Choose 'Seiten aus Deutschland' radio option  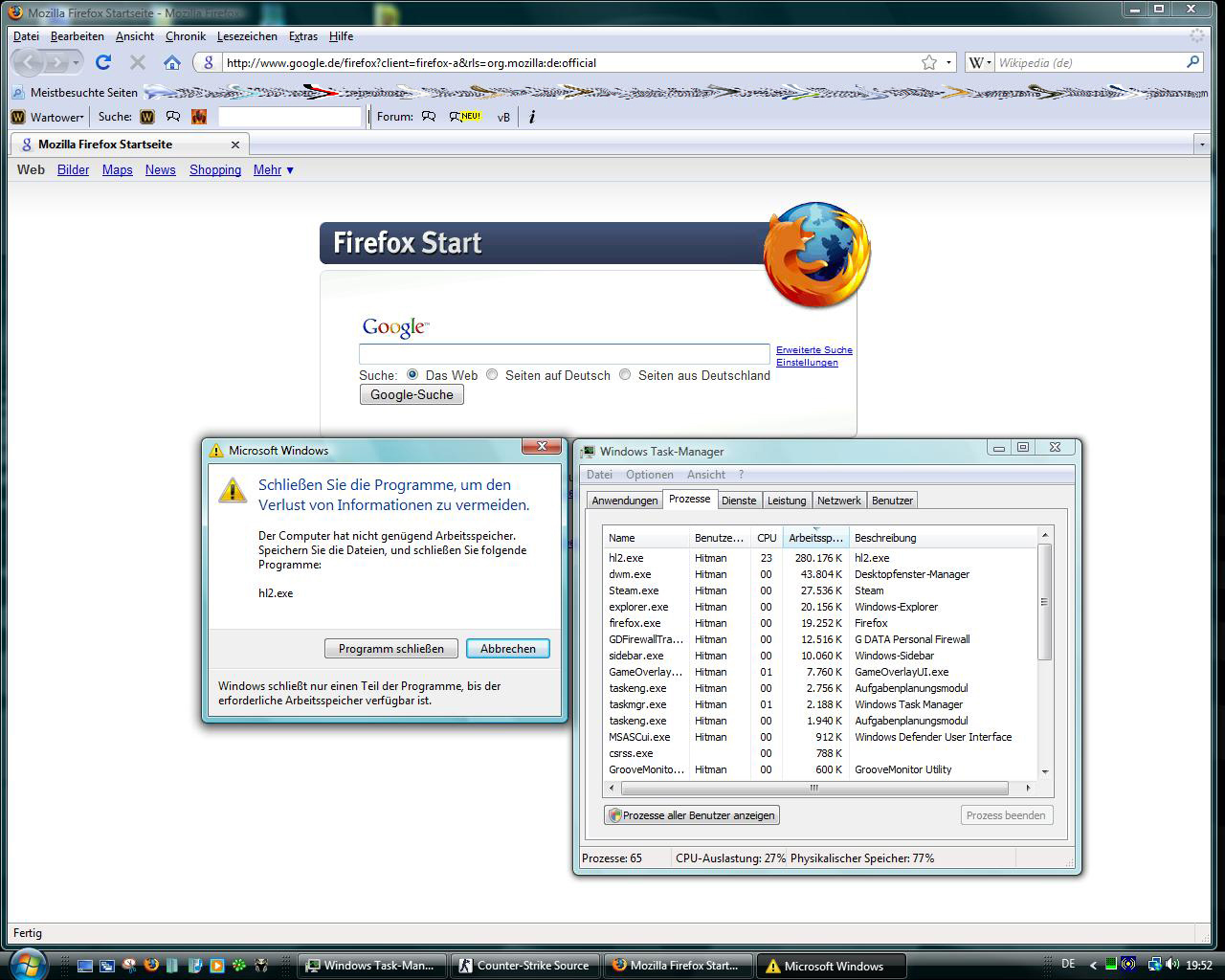click(625, 374)
